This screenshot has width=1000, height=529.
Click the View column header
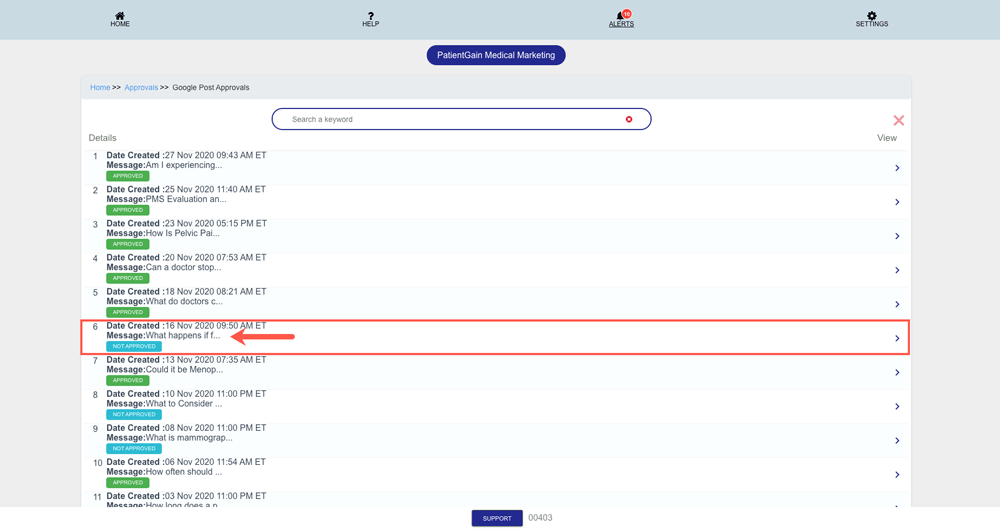886,138
